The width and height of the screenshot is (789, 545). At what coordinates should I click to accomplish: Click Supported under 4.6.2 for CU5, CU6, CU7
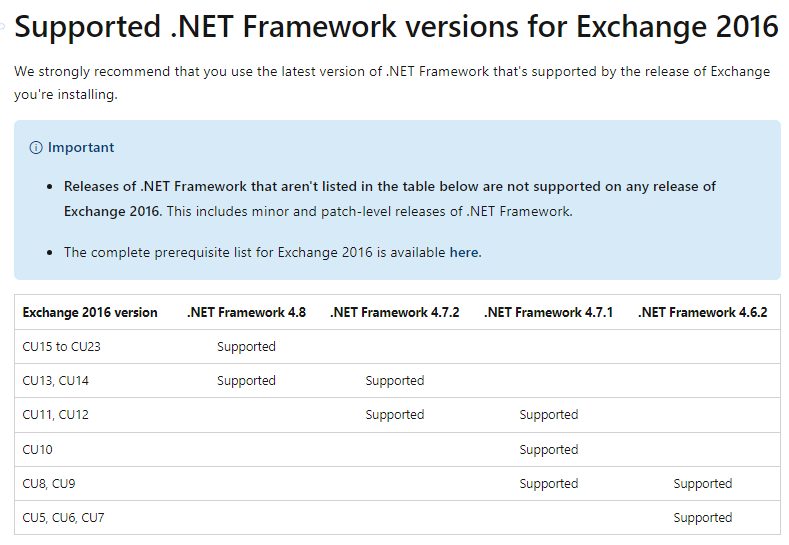coord(702,517)
